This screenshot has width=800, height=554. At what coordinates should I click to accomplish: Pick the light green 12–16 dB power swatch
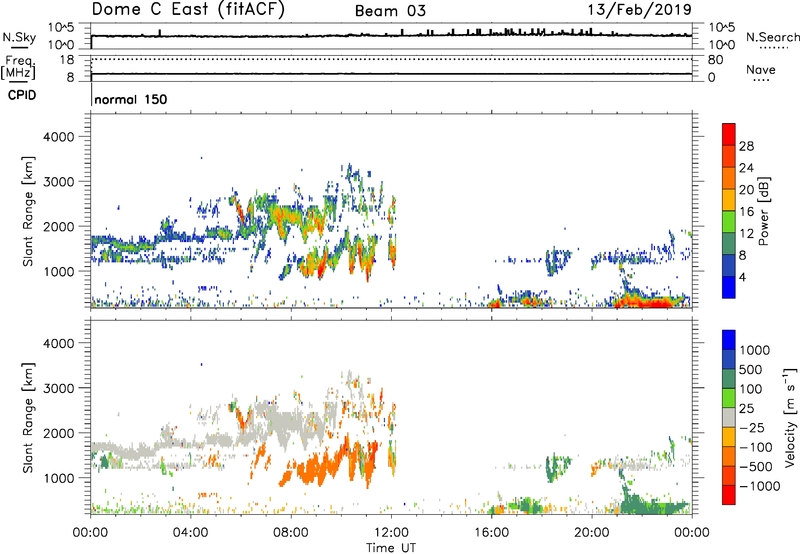729,222
